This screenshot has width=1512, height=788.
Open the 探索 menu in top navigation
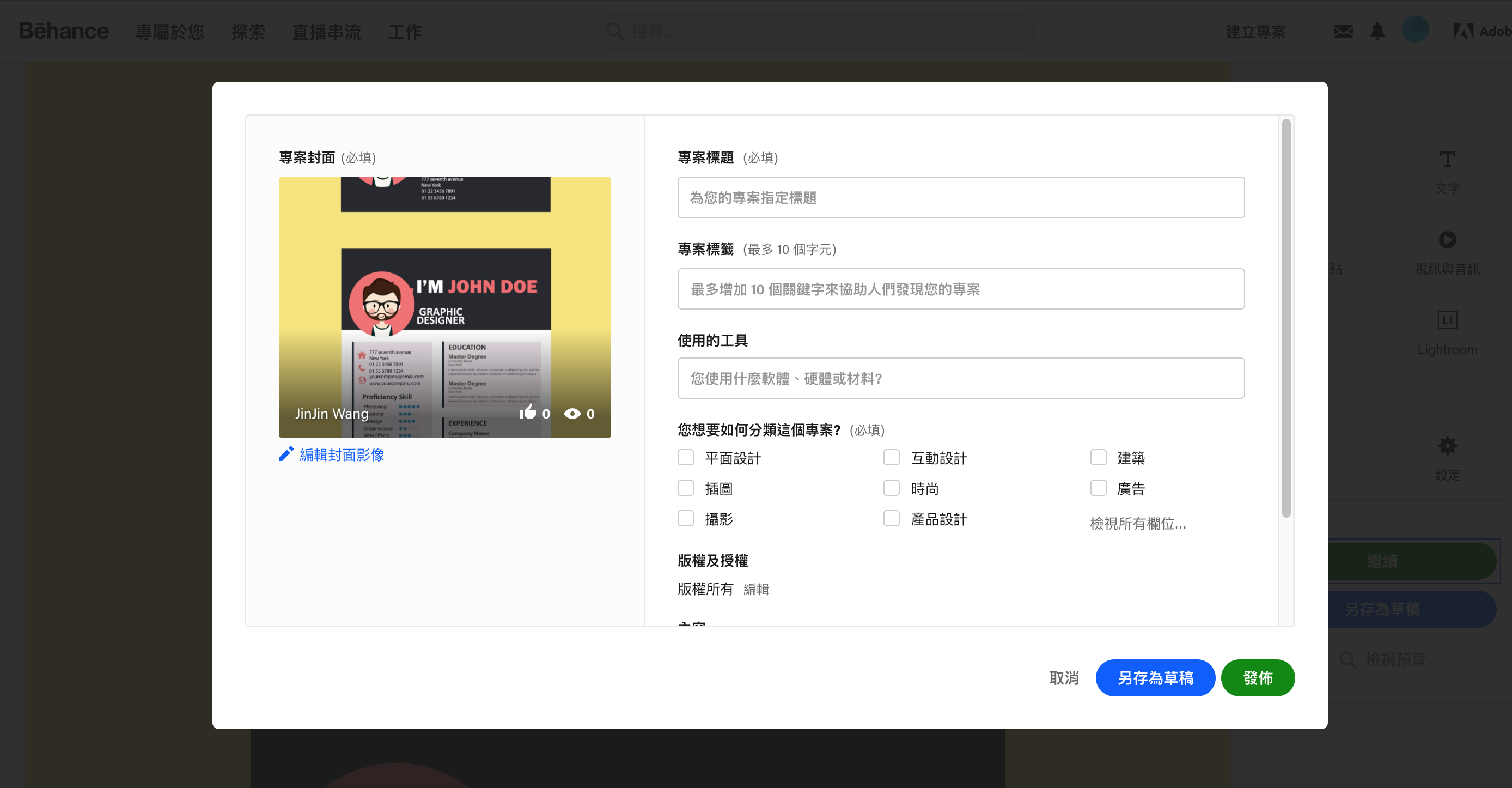(248, 32)
